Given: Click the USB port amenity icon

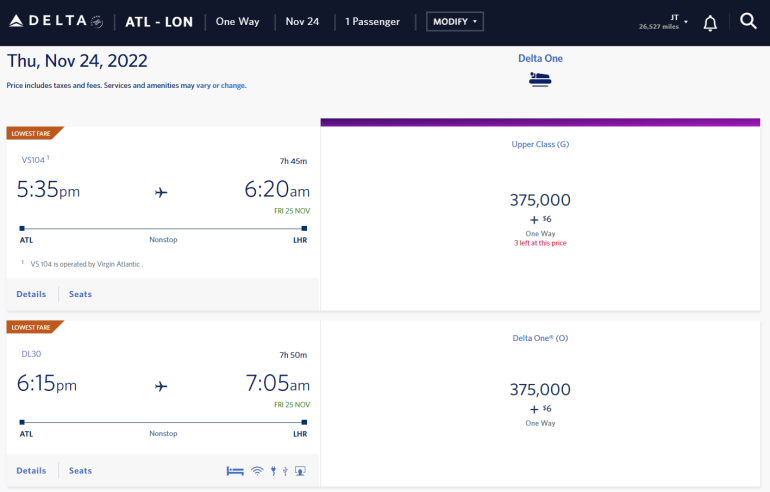Looking at the screenshot, I should tap(285, 470).
